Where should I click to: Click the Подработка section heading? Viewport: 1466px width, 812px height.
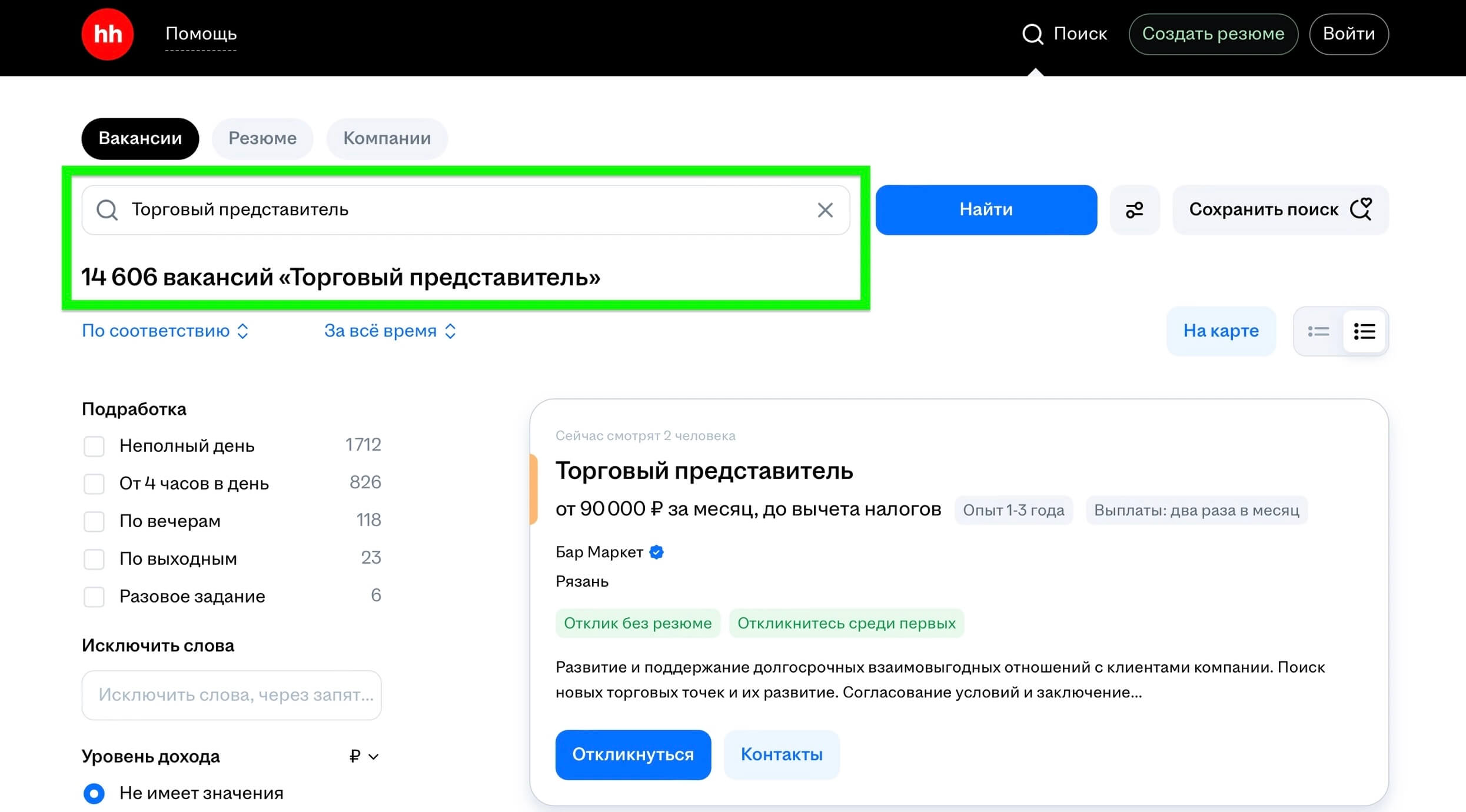click(x=134, y=409)
